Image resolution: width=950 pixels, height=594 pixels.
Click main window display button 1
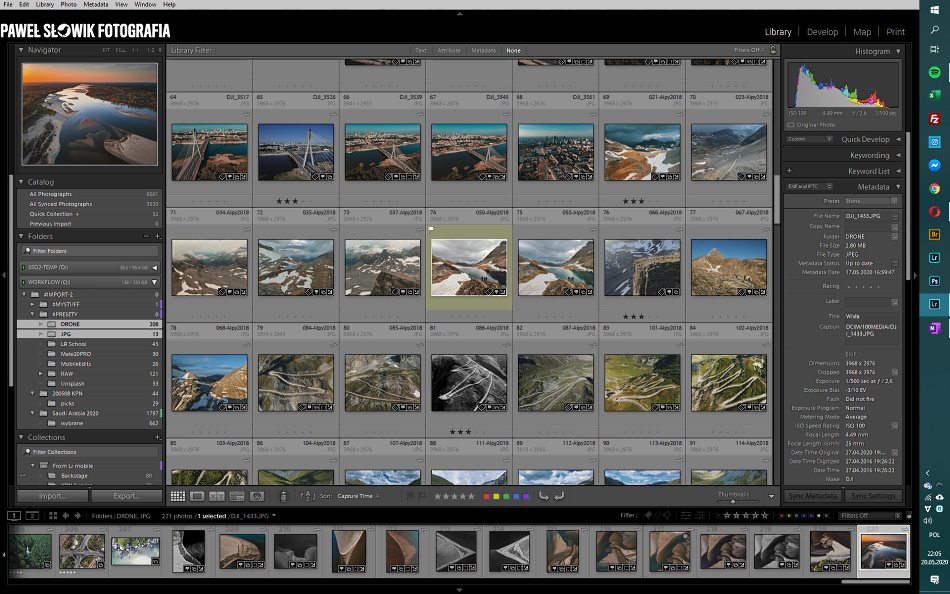13,516
